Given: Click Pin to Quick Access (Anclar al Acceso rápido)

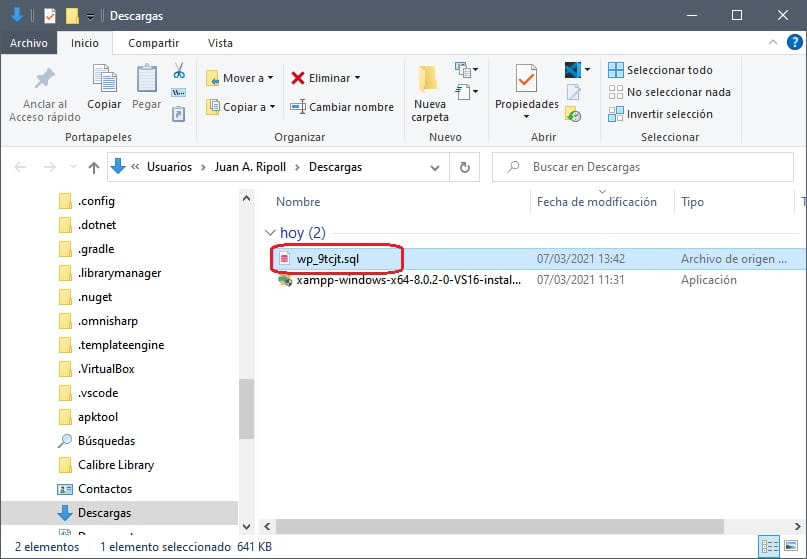Looking at the screenshot, I should (x=45, y=95).
